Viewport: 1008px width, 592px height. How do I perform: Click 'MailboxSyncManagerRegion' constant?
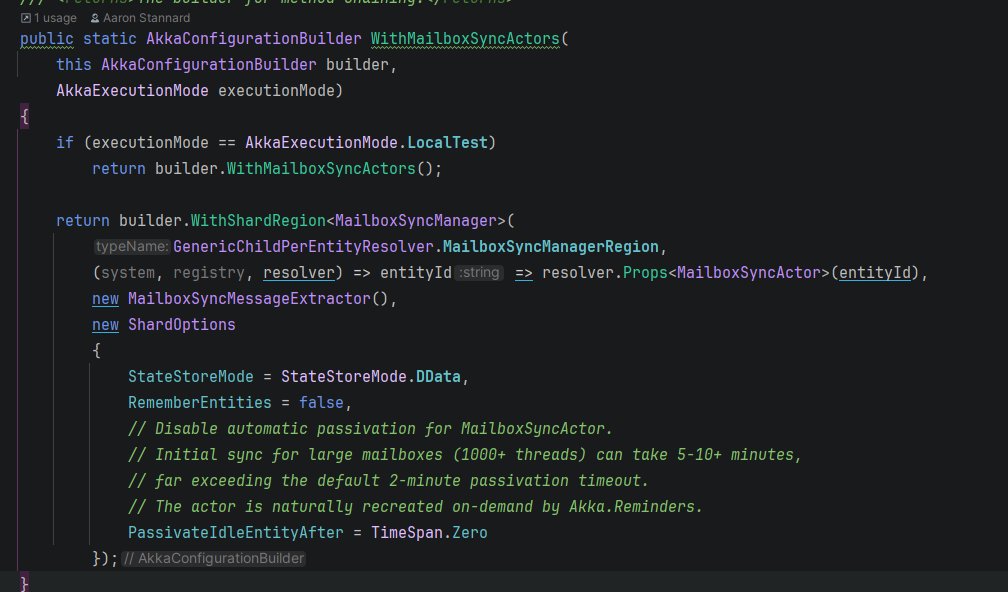[551, 247]
